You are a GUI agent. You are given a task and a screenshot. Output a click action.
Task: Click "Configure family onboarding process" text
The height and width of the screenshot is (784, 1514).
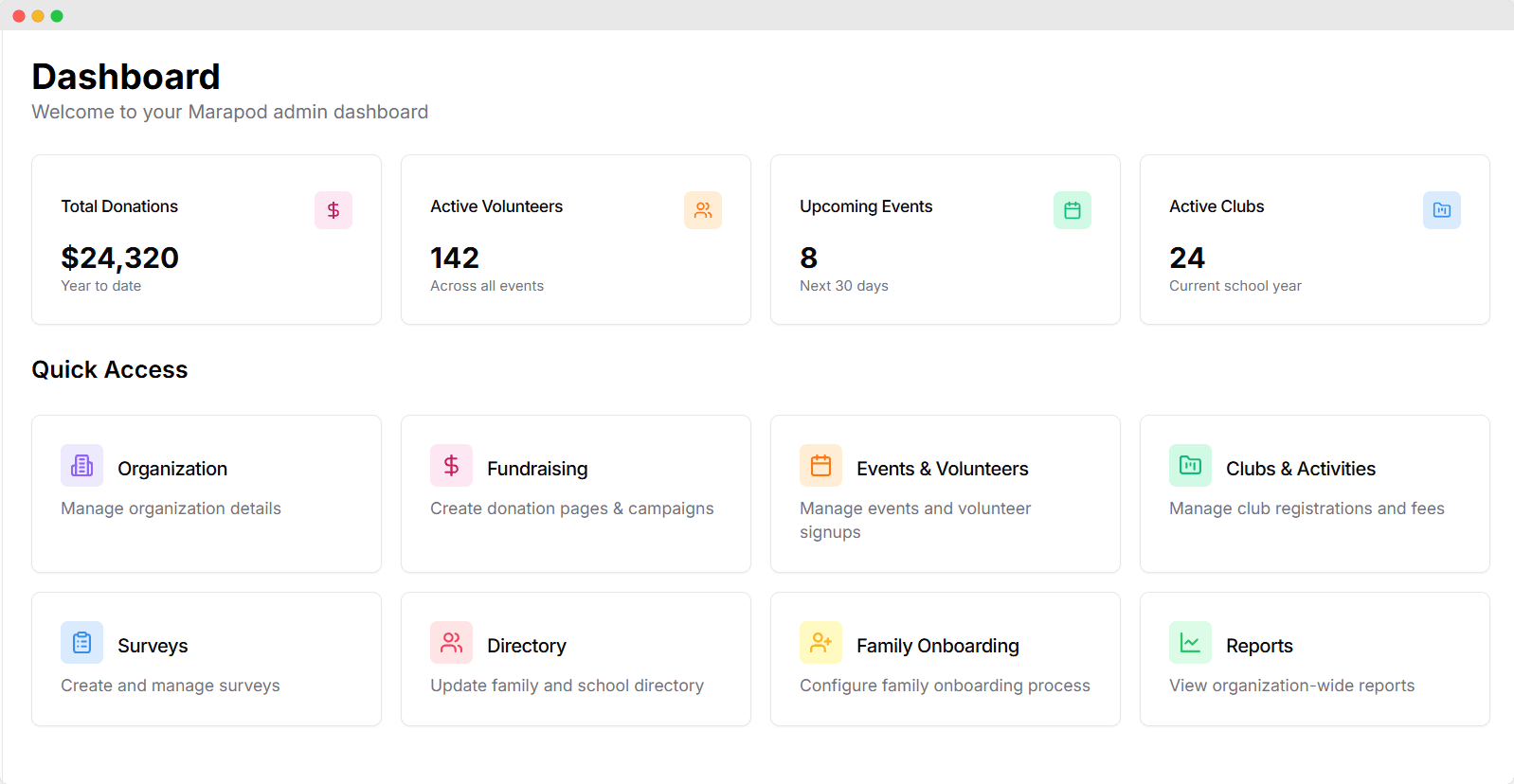pos(946,686)
